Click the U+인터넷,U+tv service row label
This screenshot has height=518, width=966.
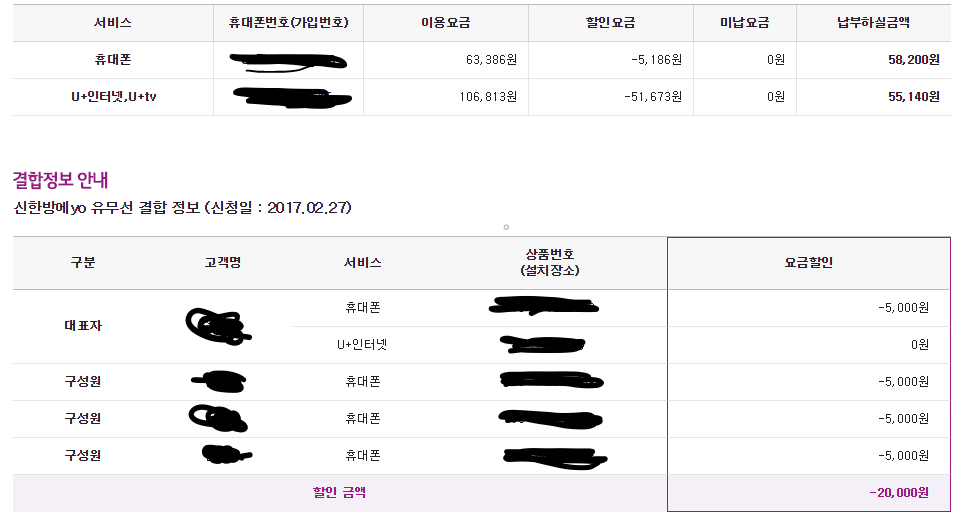112,97
